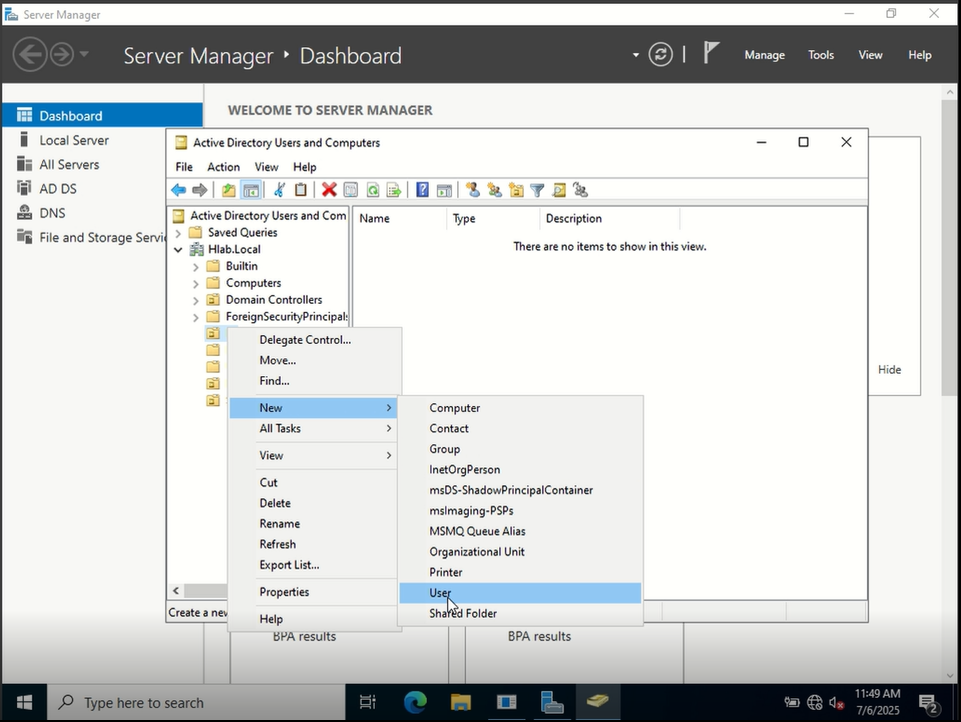
Task: Open the Tools menu in Server Manager
Action: point(821,55)
